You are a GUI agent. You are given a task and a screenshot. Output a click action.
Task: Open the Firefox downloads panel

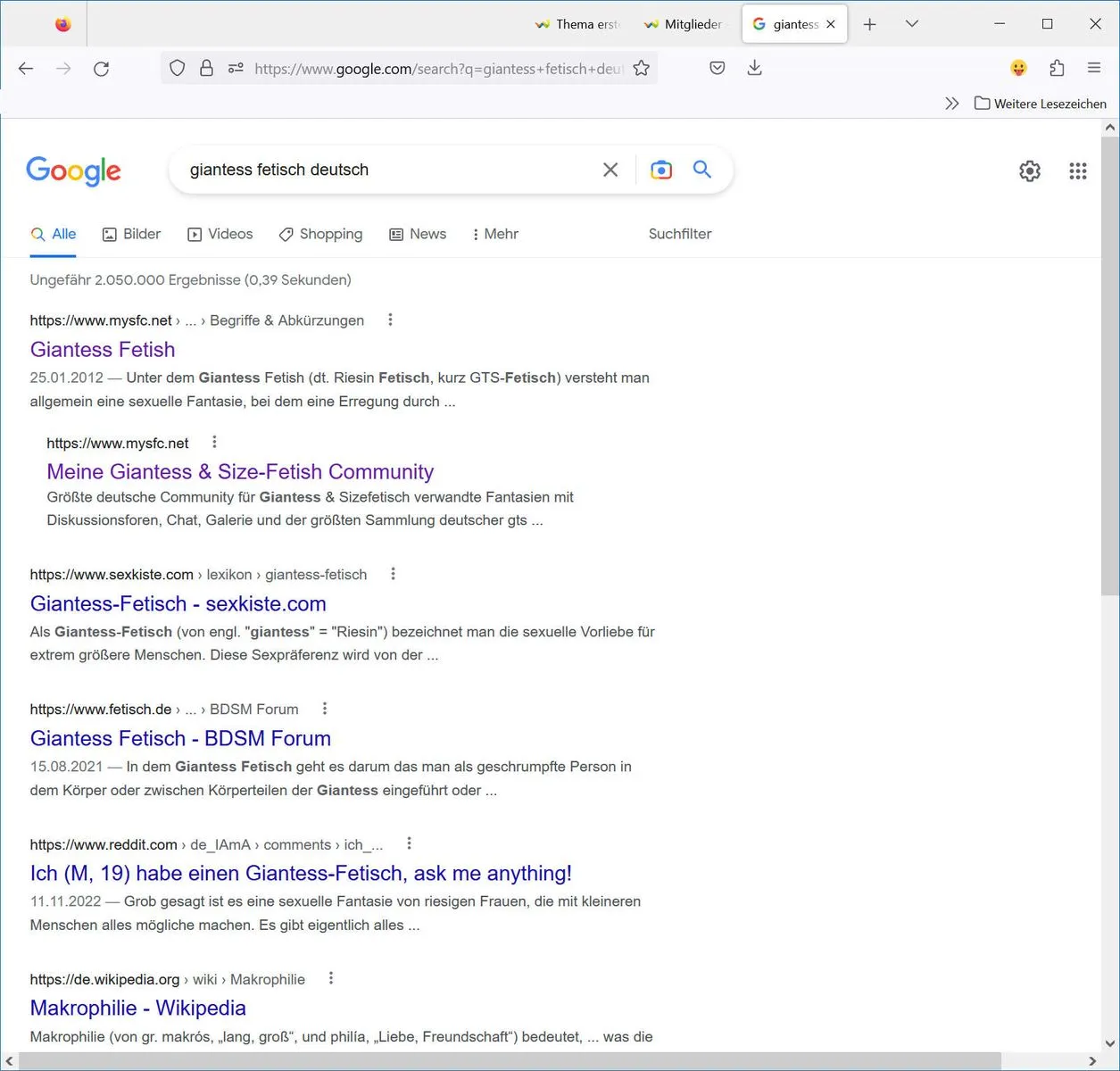pos(755,68)
